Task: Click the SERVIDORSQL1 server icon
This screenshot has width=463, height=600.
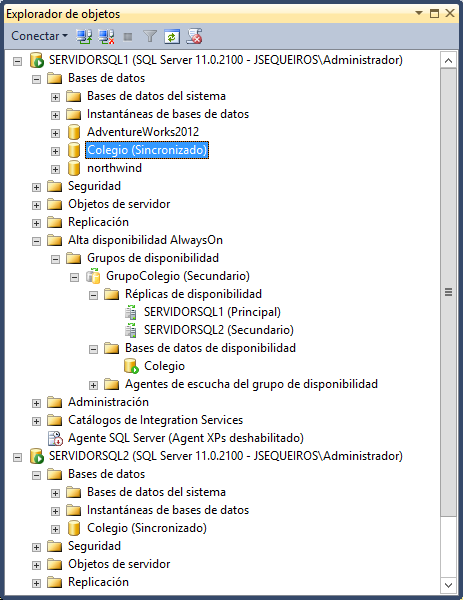Action: [37, 60]
